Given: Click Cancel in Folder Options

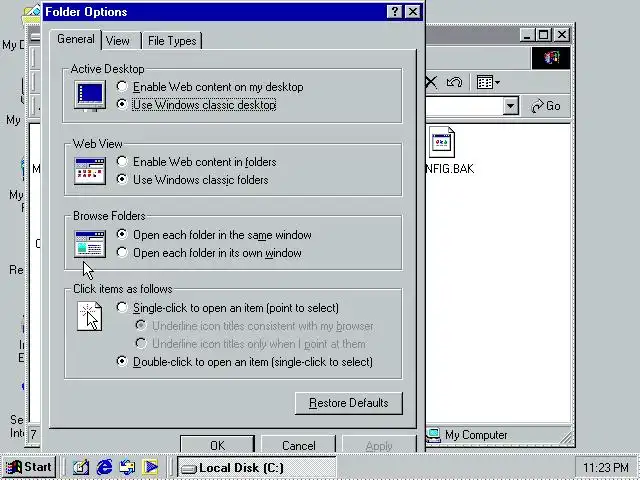Looking at the screenshot, I should coord(298,444).
